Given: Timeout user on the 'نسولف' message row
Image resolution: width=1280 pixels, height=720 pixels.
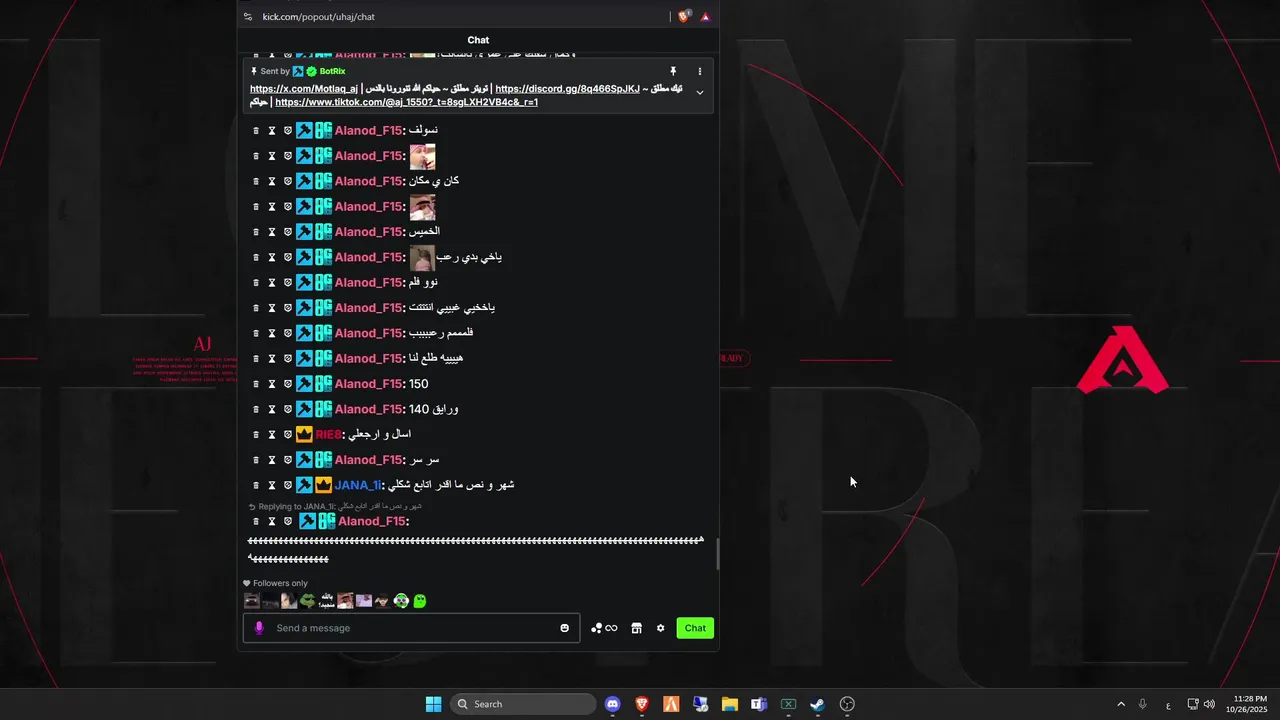Looking at the screenshot, I should click(x=271, y=130).
